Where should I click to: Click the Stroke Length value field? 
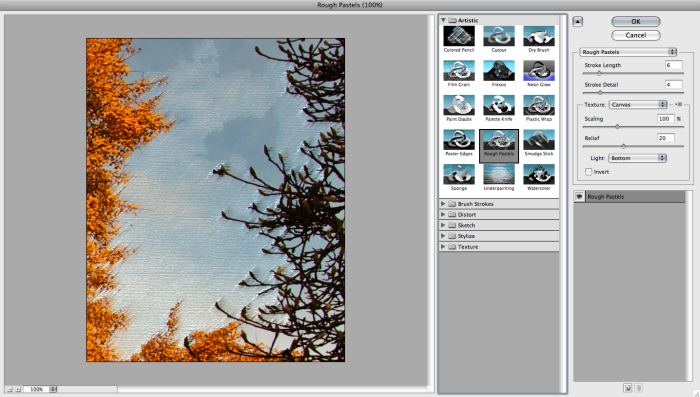point(673,65)
